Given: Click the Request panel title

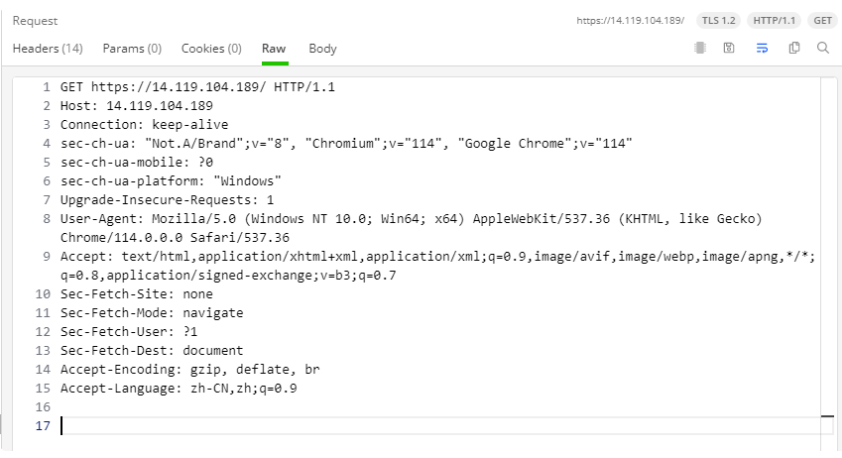Looking at the screenshot, I should click(35, 20).
